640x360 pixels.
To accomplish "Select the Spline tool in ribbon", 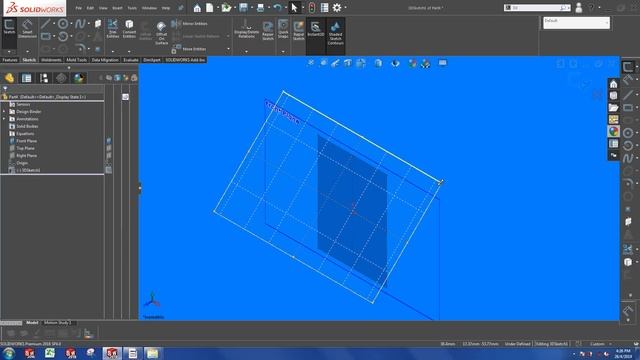I will click(80, 24).
